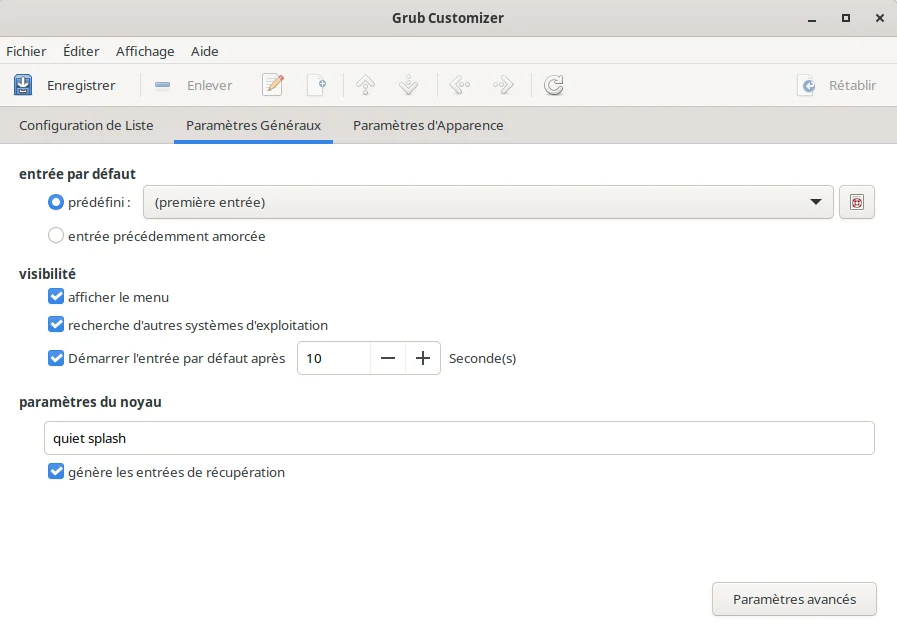Toggle afficher le menu checkbox
897x636 pixels.
55,296
